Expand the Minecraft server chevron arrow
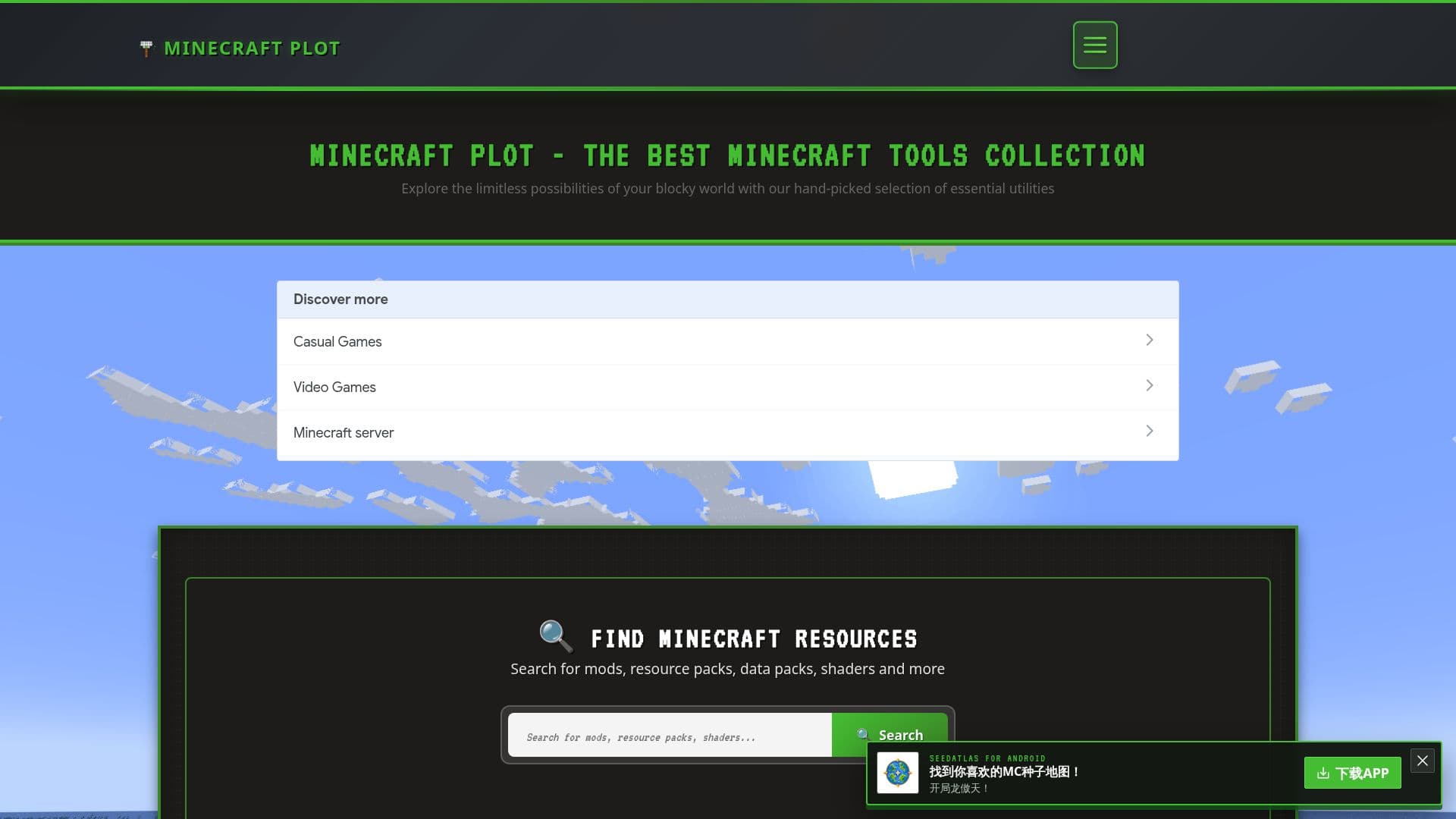The height and width of the screenshot is (819, 1456). tap(1150, 431)
